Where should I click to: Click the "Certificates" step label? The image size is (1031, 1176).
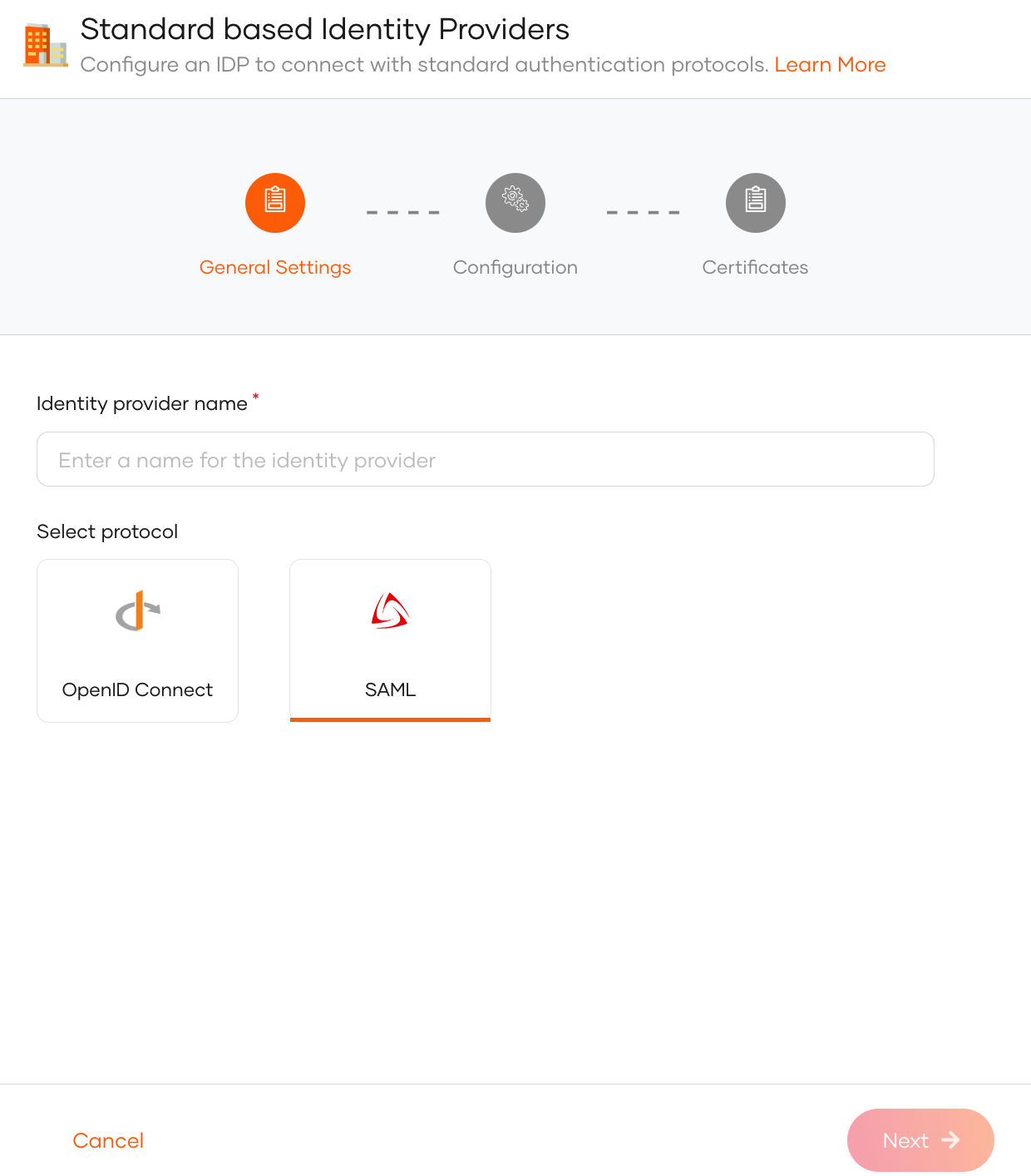pyautogui.click(x=756, y=268)
